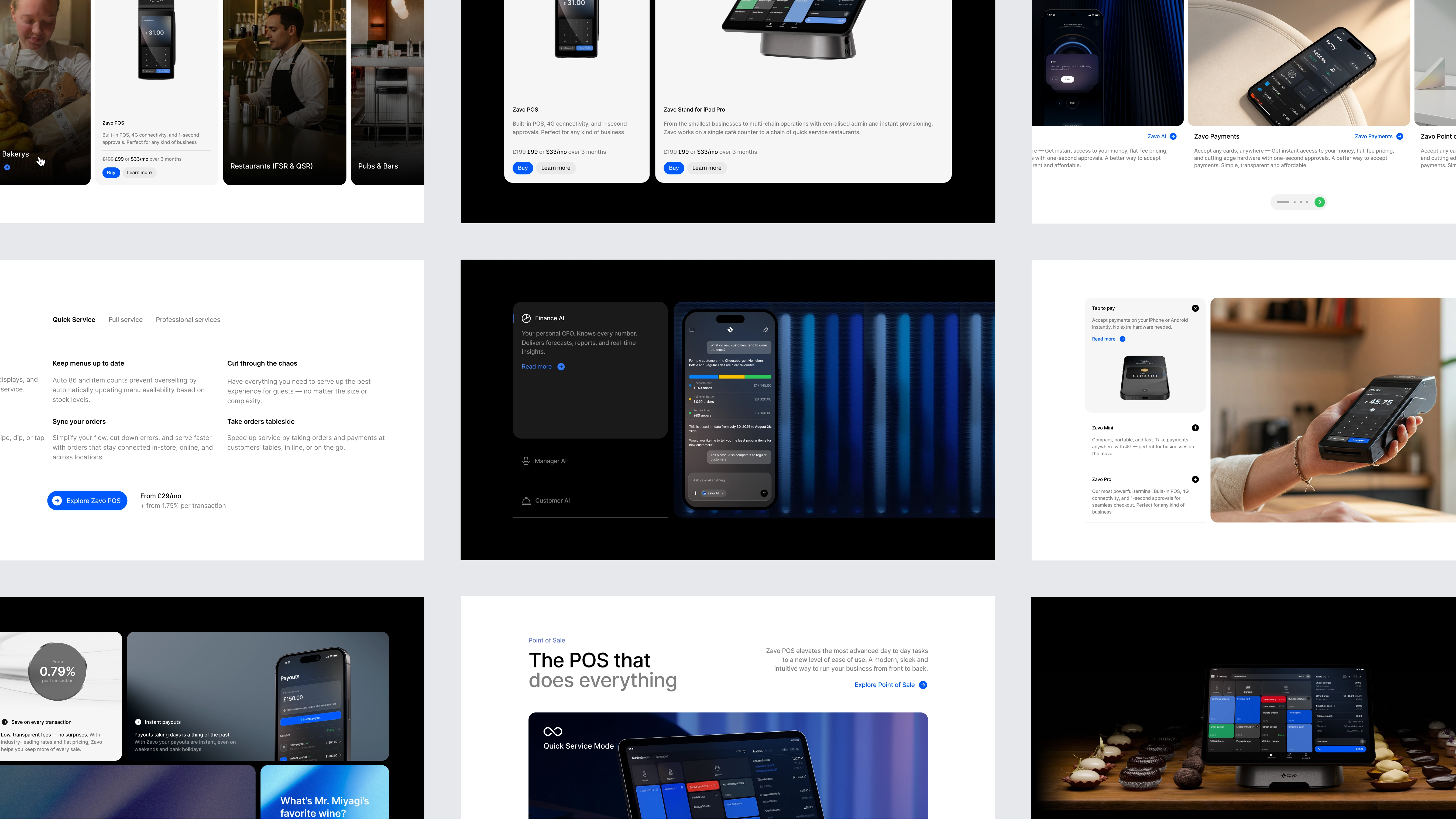Click the compose pencil icon in phone mockup
This screenshot has width=1456, height=819.
click(x=766, y=330)
